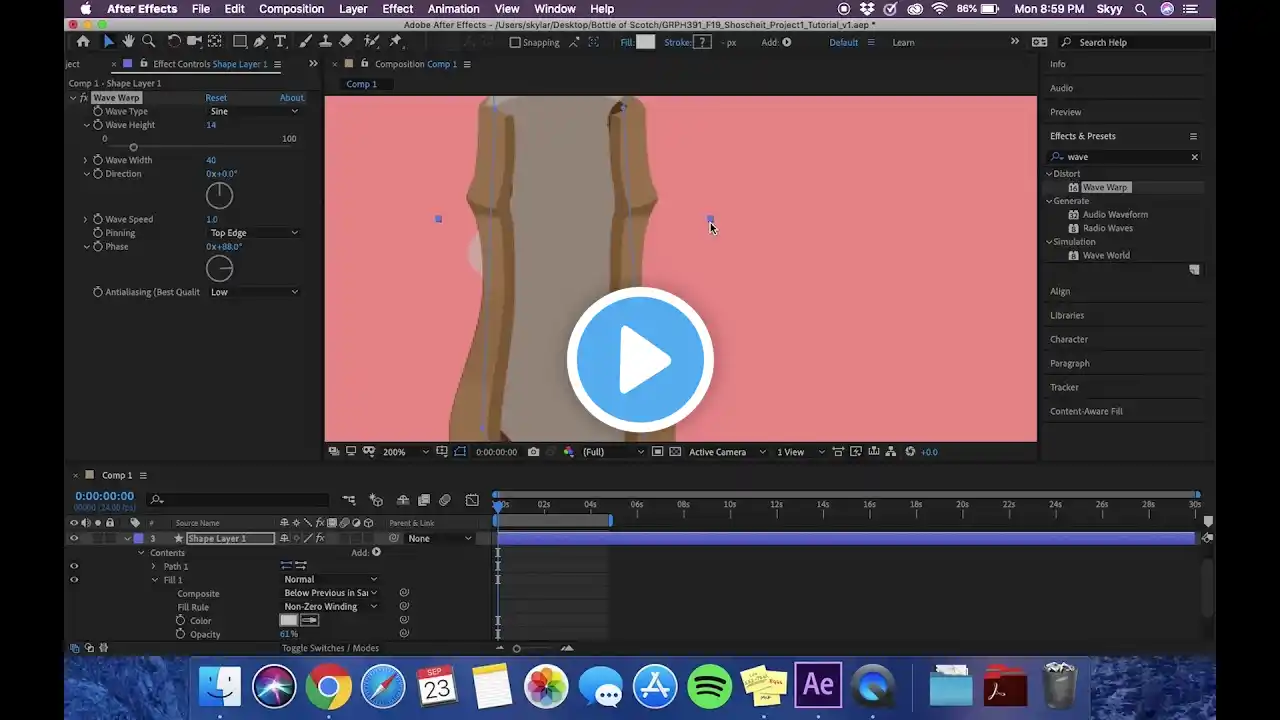
Task: Hide Shape Layer 1 with eye icon
Action: pyautogui.click(x=73, y=538)
